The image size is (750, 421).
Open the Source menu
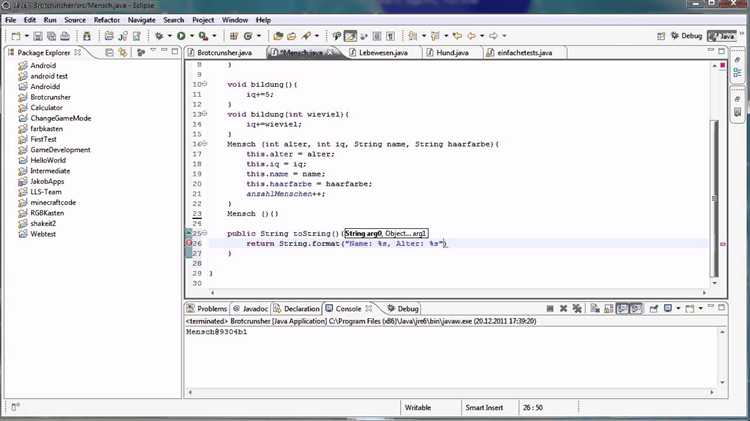pos(75,20)
